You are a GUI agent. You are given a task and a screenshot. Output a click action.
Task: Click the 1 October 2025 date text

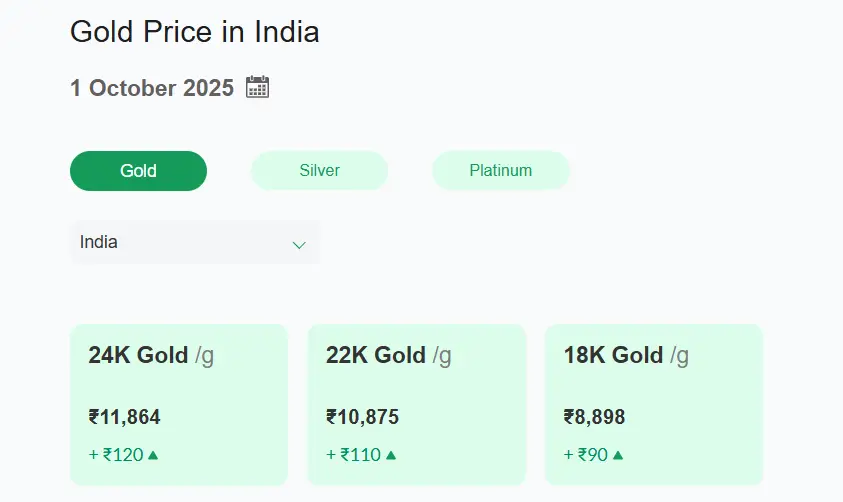pyautogui.click(x=152, y=88)
